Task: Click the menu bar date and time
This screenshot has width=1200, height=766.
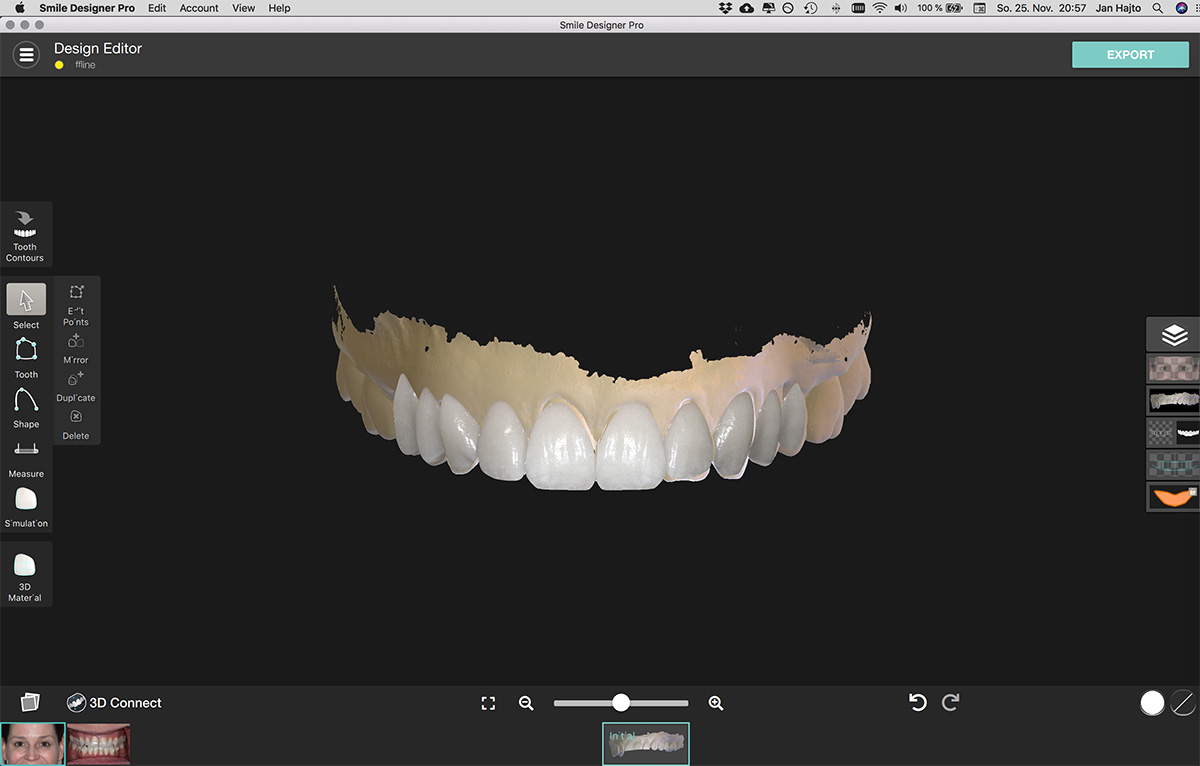Action: 1041,8
